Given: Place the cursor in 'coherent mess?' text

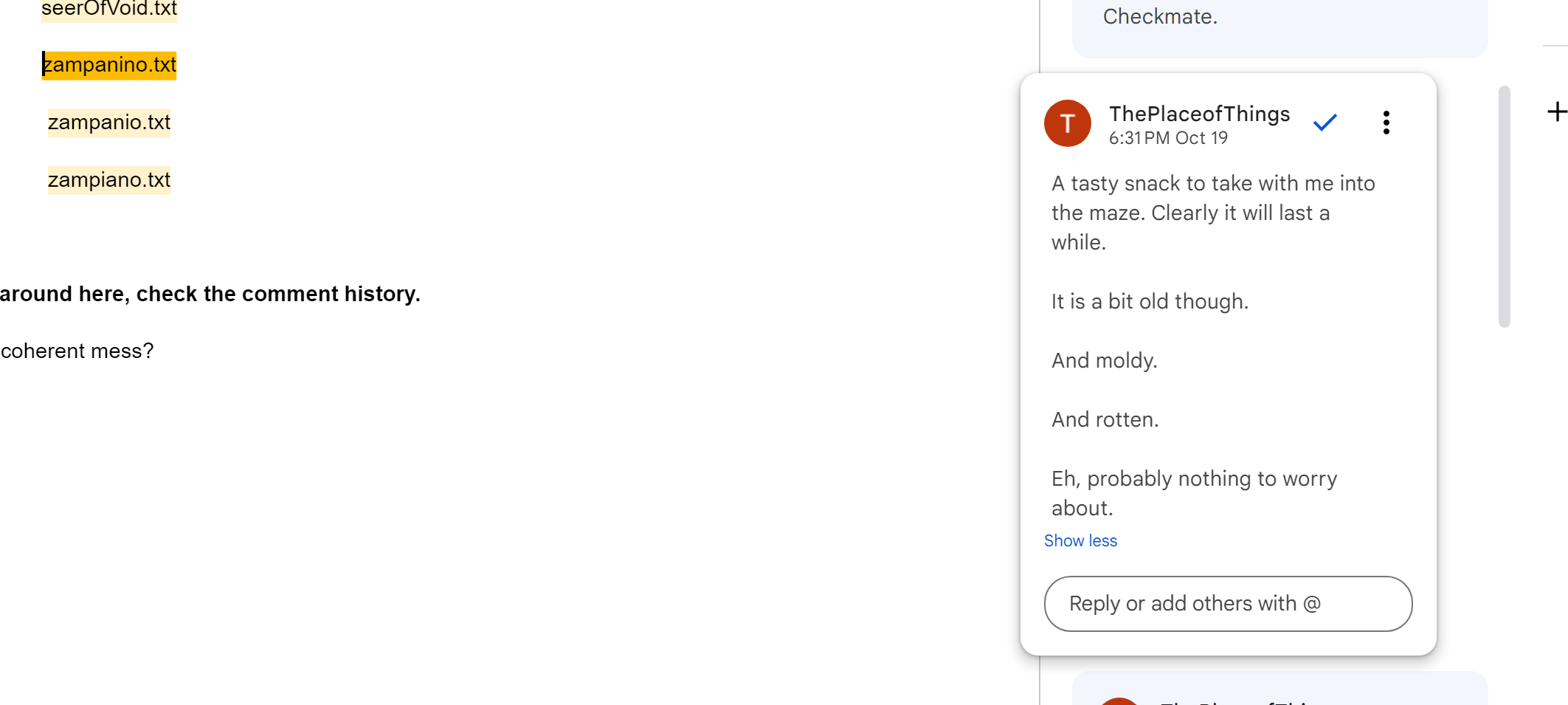Looking at the screenshot, I should tap(77, 351).
